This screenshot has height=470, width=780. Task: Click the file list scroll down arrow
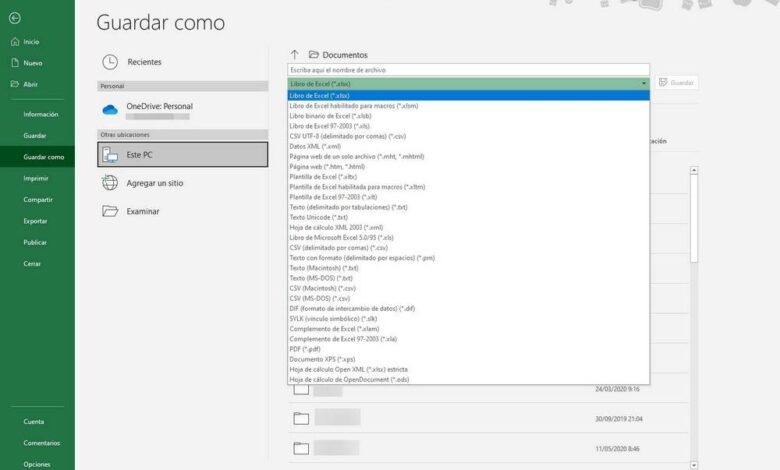point(694,466)
